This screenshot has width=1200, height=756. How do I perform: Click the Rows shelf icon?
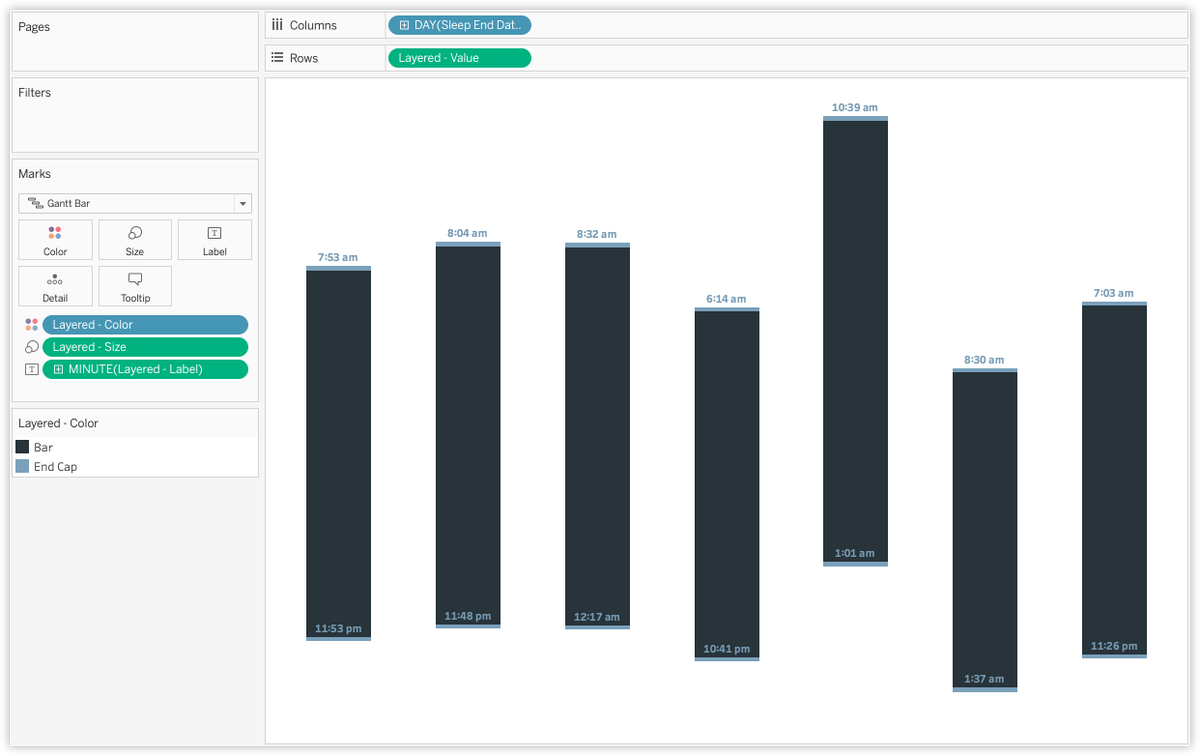pos(277,57)
